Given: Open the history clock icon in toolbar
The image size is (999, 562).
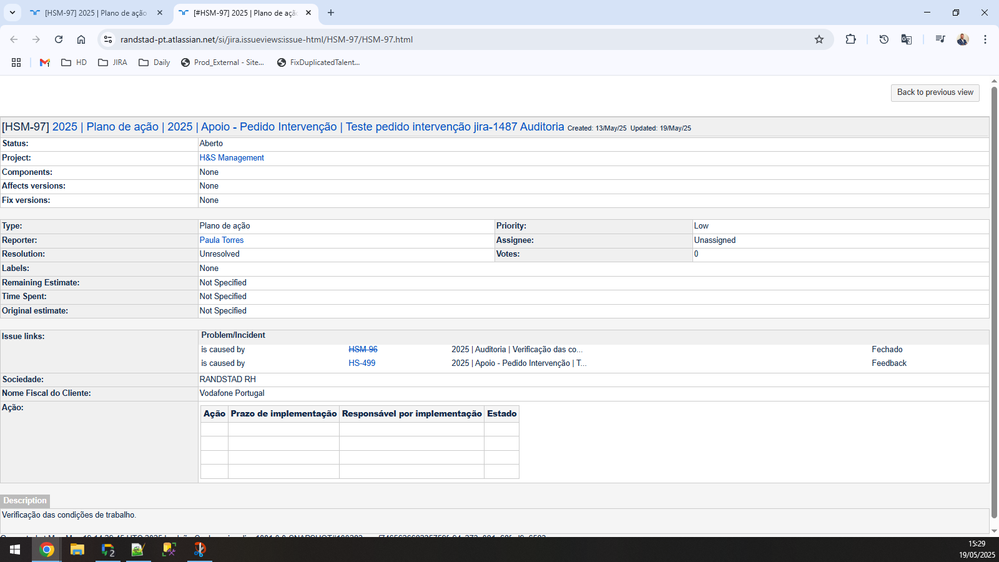Looking at the screenshot, I should 884,40.
